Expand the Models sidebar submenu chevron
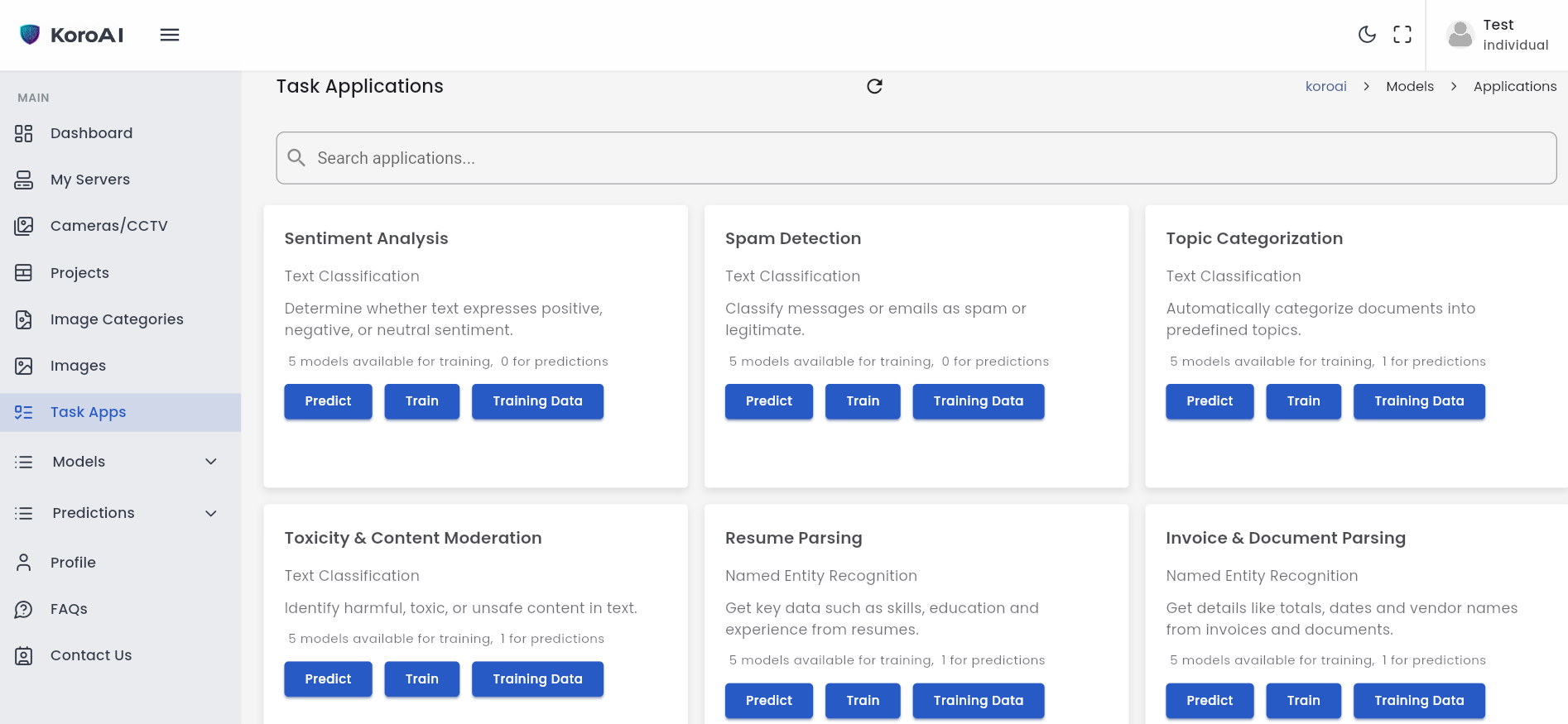The width and height of the screenshot is (1568, 724). pos(211,462)
